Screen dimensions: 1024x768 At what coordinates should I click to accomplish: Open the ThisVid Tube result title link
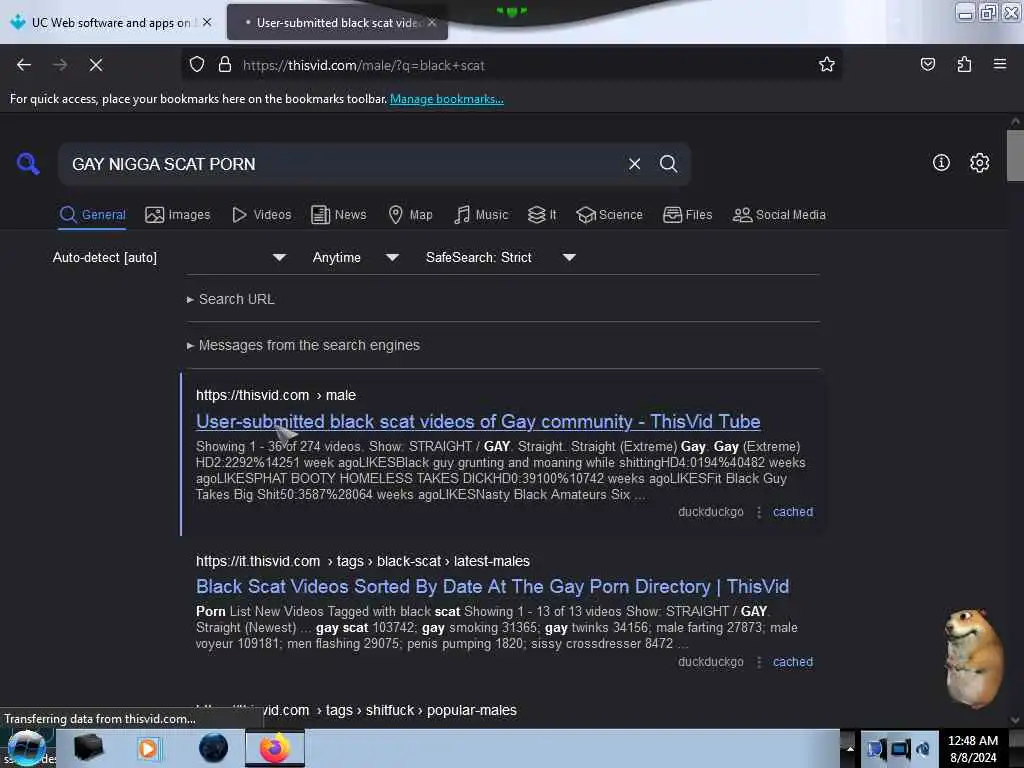(478, 421)
